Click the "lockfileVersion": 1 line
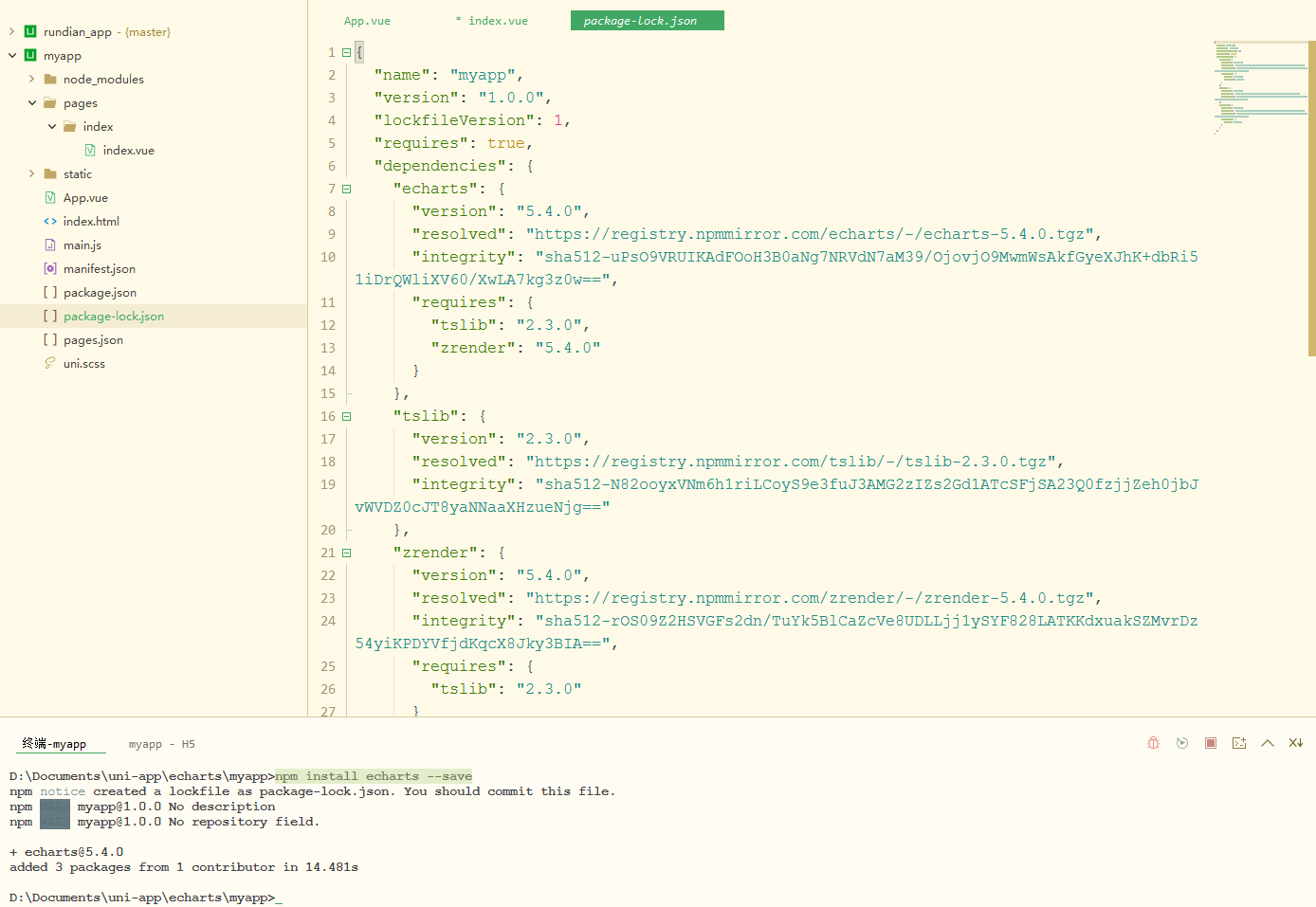Image resolution: width=1316 pixels, height=907 pixels. point(472,120)
